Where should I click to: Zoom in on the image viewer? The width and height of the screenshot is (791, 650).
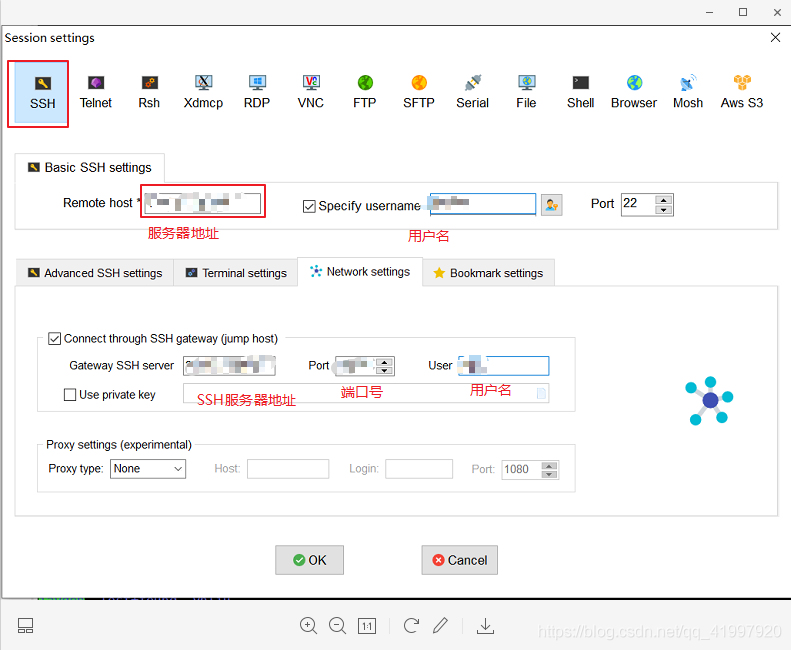point(308,626)
